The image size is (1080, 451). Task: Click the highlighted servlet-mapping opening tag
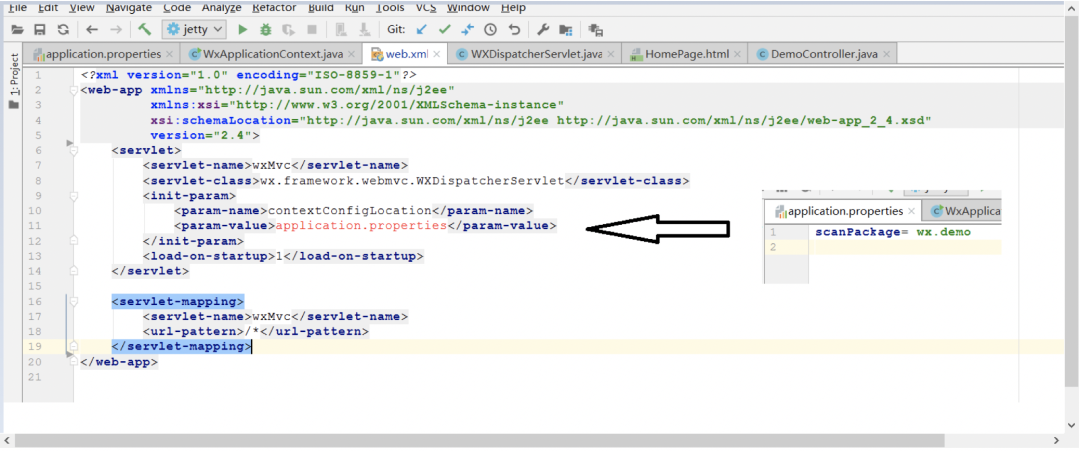[178, 302]
